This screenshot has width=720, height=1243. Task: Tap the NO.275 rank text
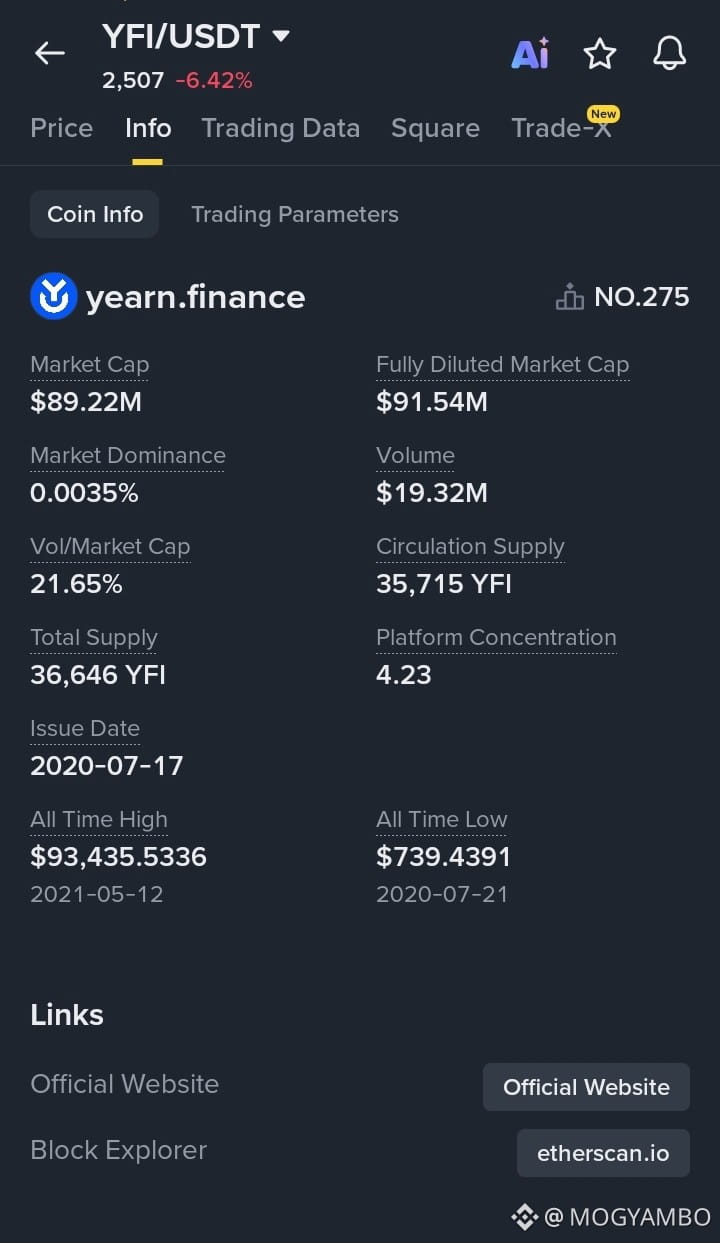click(642, 297)
